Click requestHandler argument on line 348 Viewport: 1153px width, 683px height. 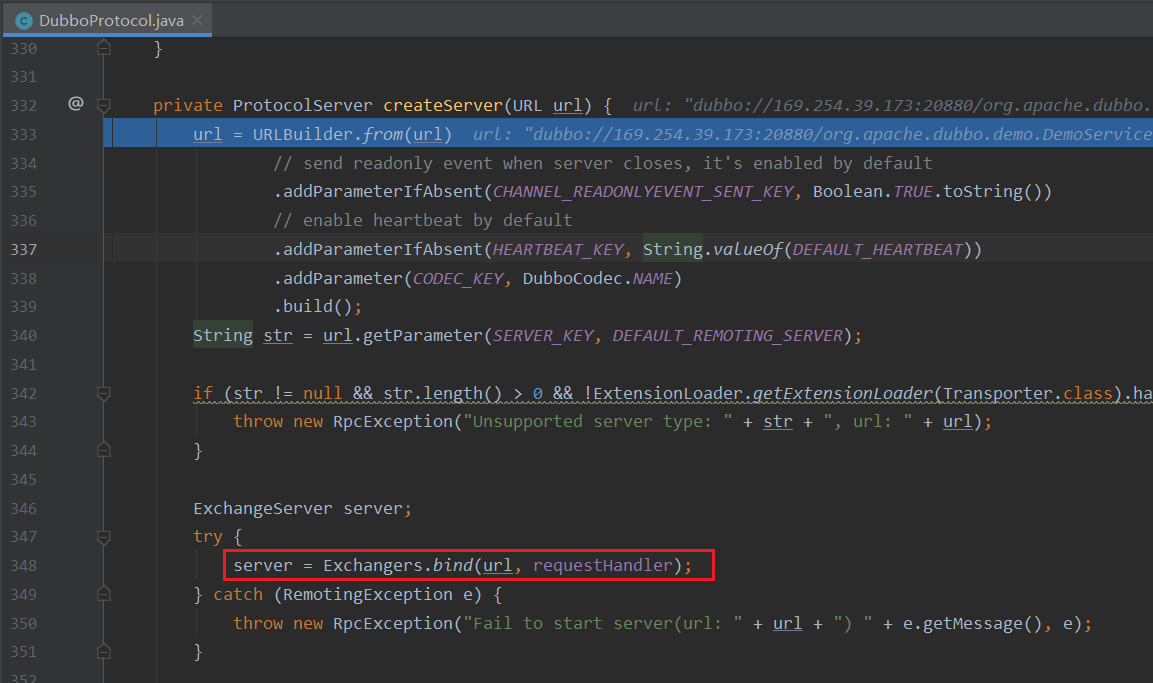click(x=603, y=566)
